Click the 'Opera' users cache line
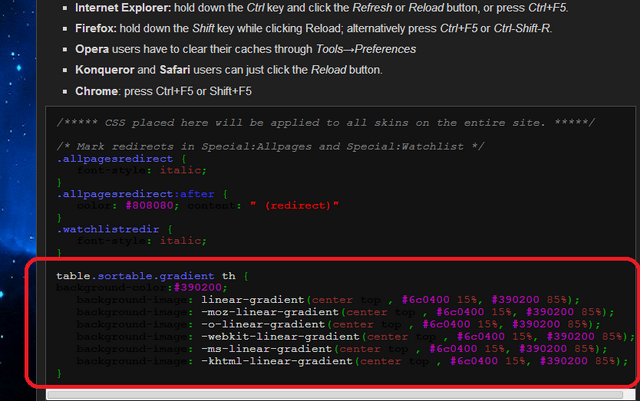This screenshot has width=640, height=401. pyautogui.click(x=245, y=49)
